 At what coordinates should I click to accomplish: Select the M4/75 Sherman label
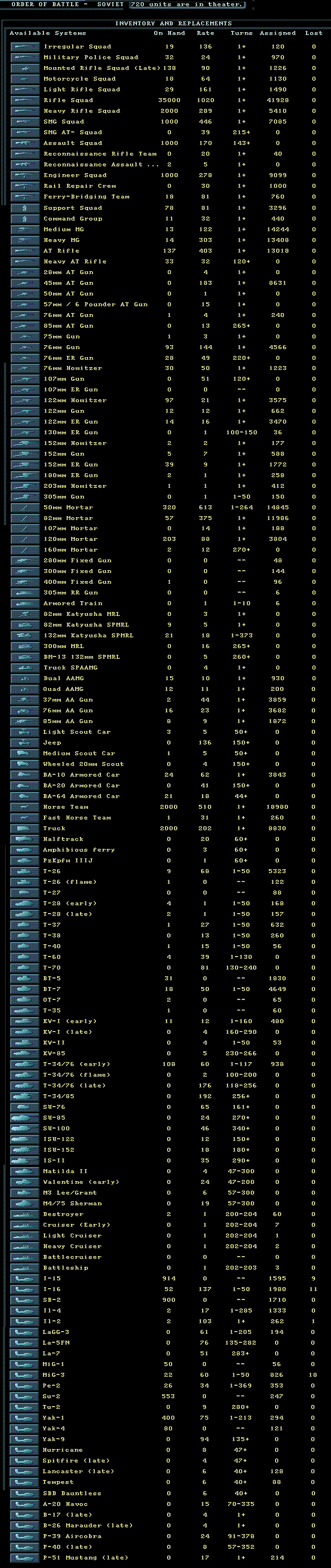coord(72,1204)
